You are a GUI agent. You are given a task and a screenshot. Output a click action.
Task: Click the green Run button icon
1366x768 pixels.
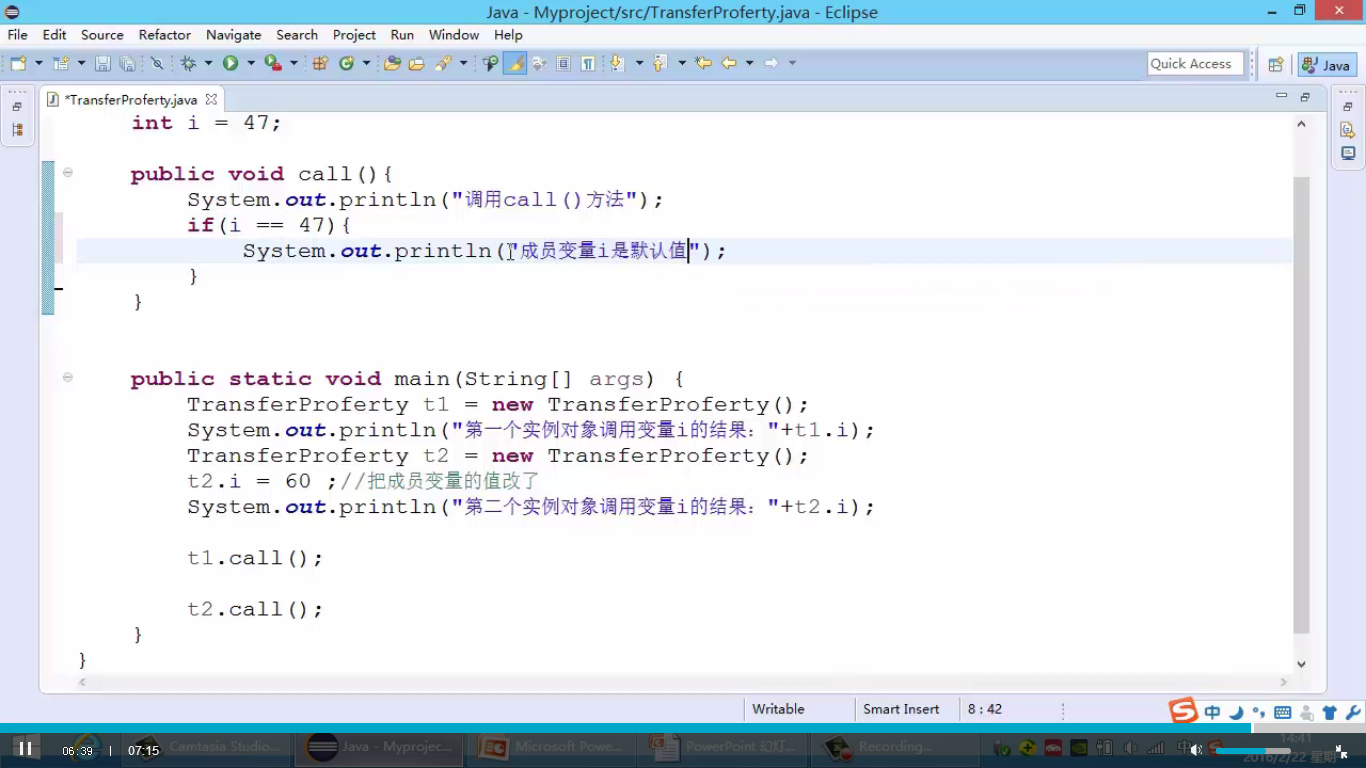point(231,63)
